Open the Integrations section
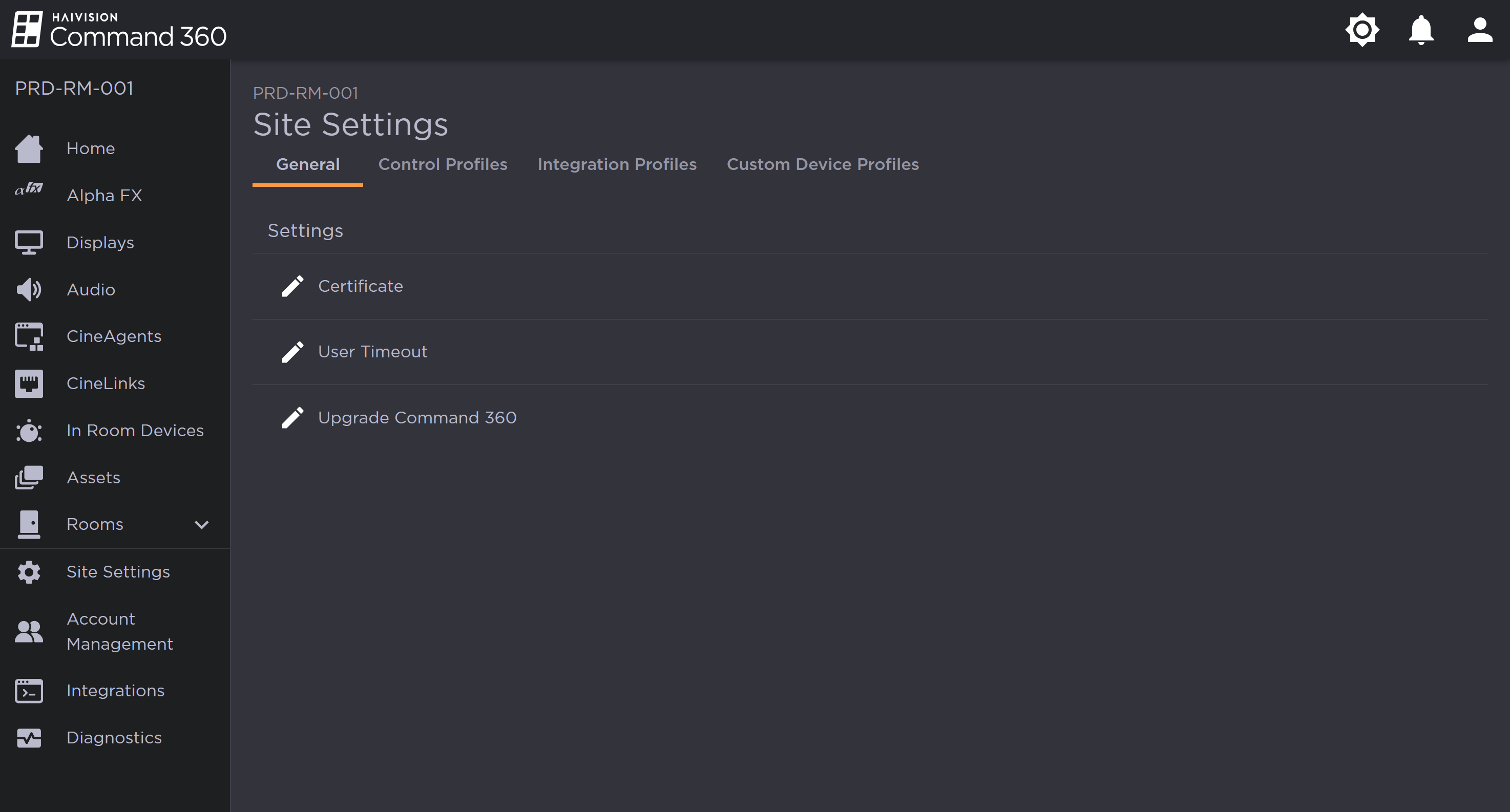Viewport: 1510px width, 812px height. point(115,691)
